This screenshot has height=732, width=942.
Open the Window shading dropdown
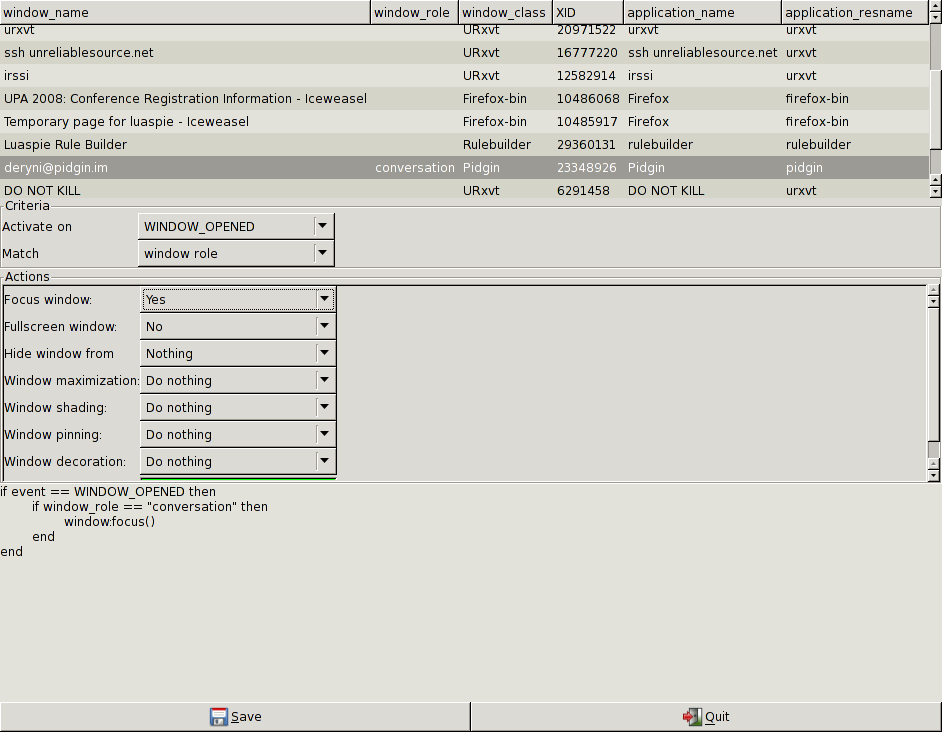[238, 407]
